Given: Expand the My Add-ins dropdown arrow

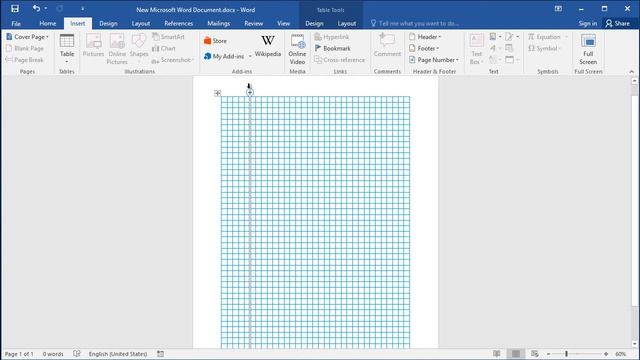Looking at the screenshot, I should point(250,56).
